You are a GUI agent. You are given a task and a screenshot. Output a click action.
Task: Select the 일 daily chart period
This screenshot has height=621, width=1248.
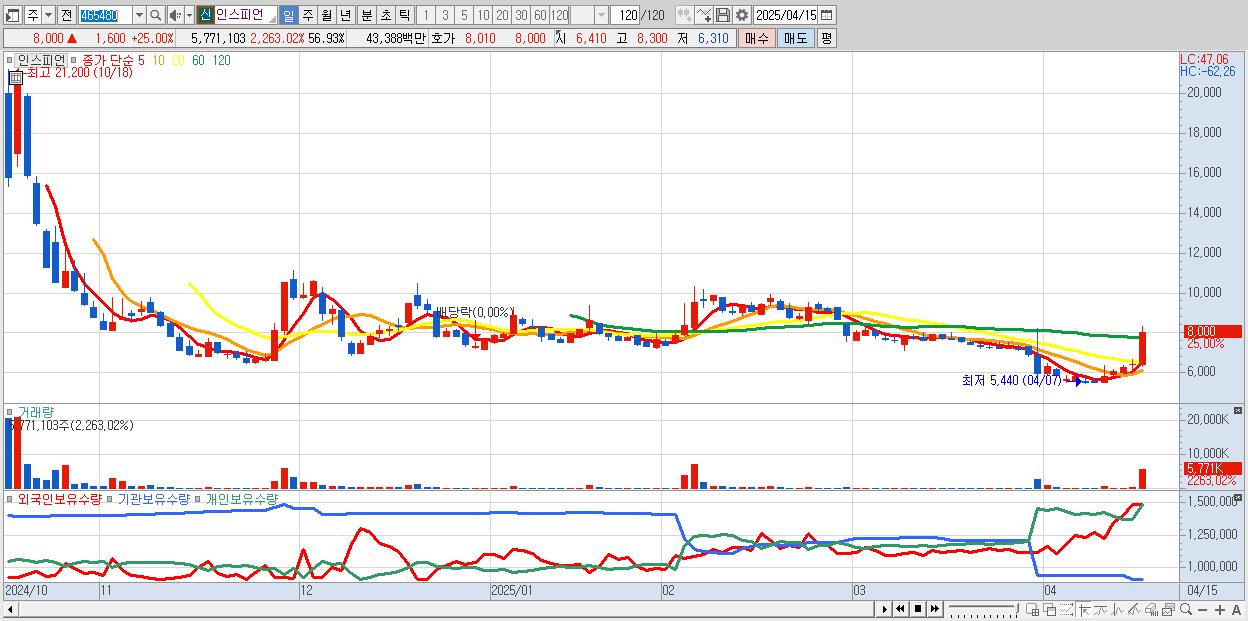click(288, 15)
